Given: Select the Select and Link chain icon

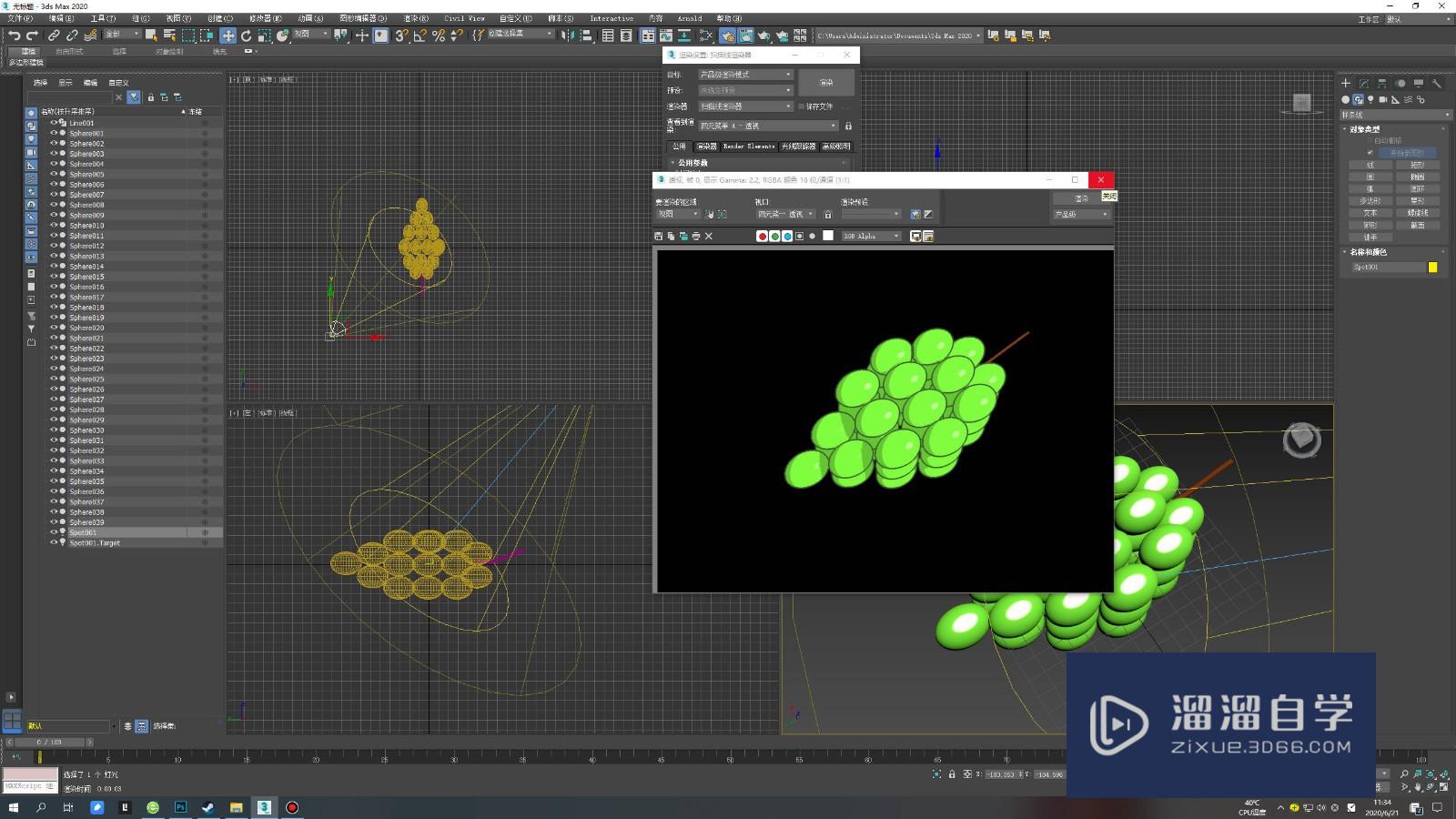Looking at the screenshot, I should [x=54, y=35].
